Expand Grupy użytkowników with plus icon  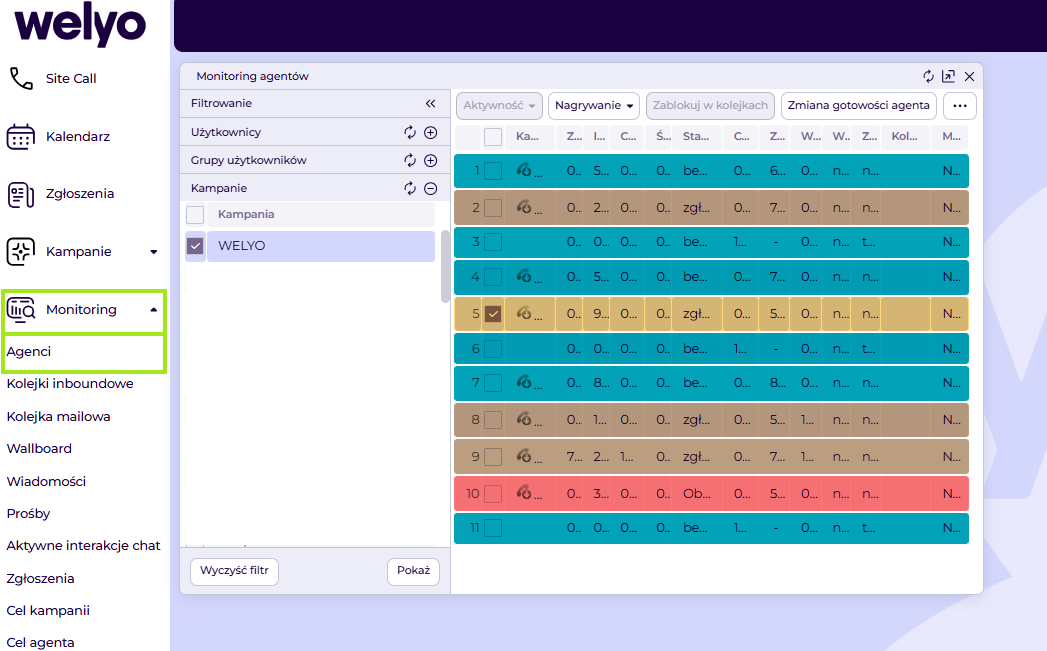click(431, 160)
